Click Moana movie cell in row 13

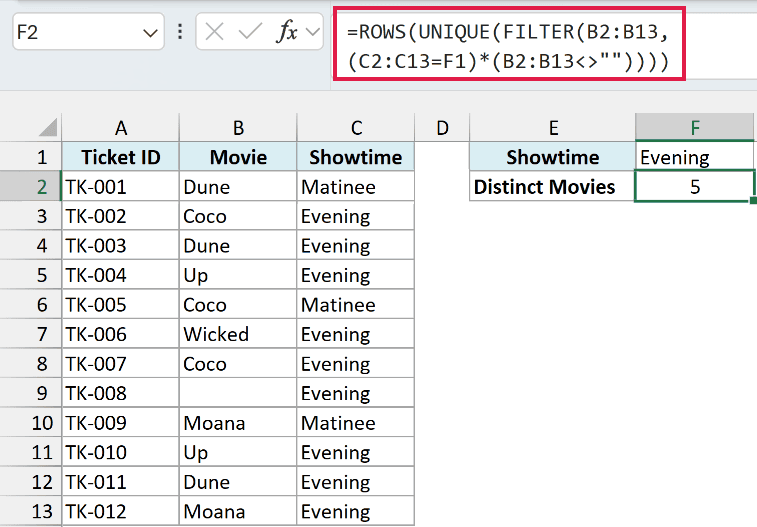pyautogui.click(x=238, y=511)
